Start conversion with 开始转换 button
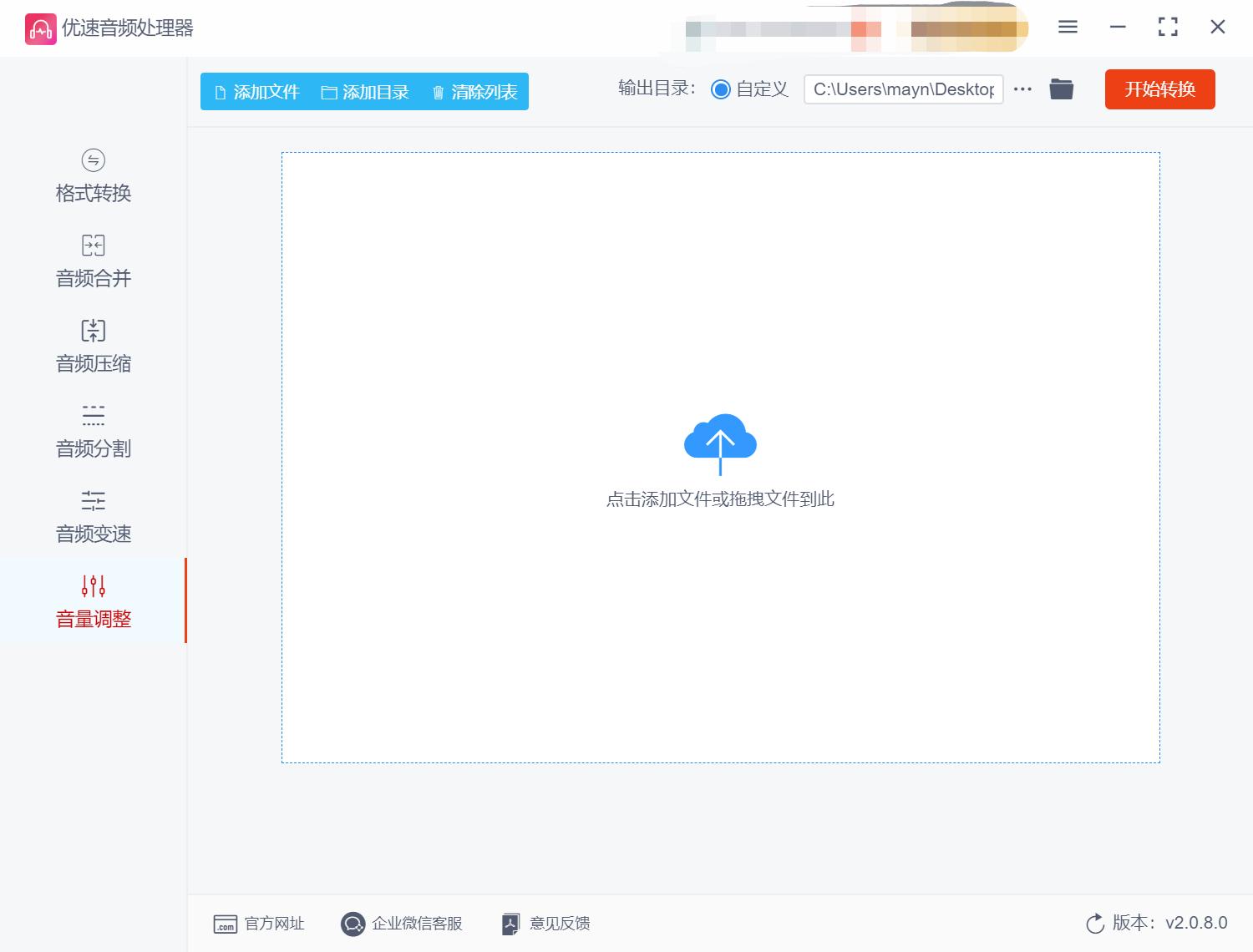This screenshot has width=1253, height=952. (1159, 89)
